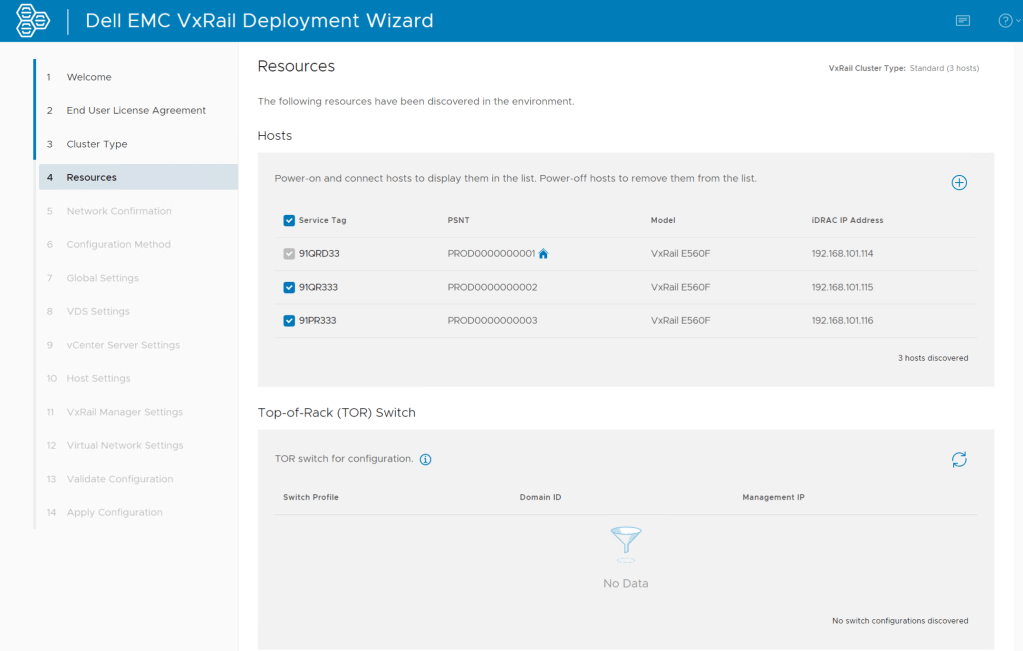Click the add host plus icon
1023x651 pixels.
[959, 183]
